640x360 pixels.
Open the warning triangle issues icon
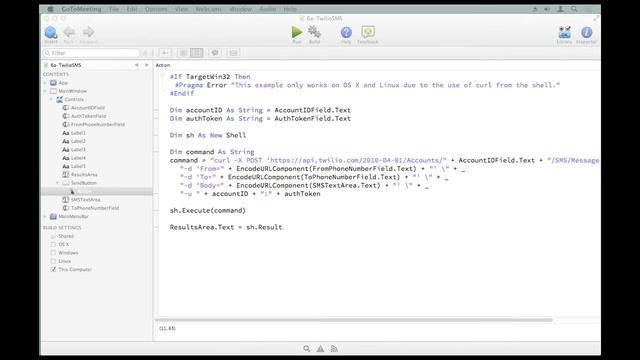pyautogui.click(x=320, y=349)
